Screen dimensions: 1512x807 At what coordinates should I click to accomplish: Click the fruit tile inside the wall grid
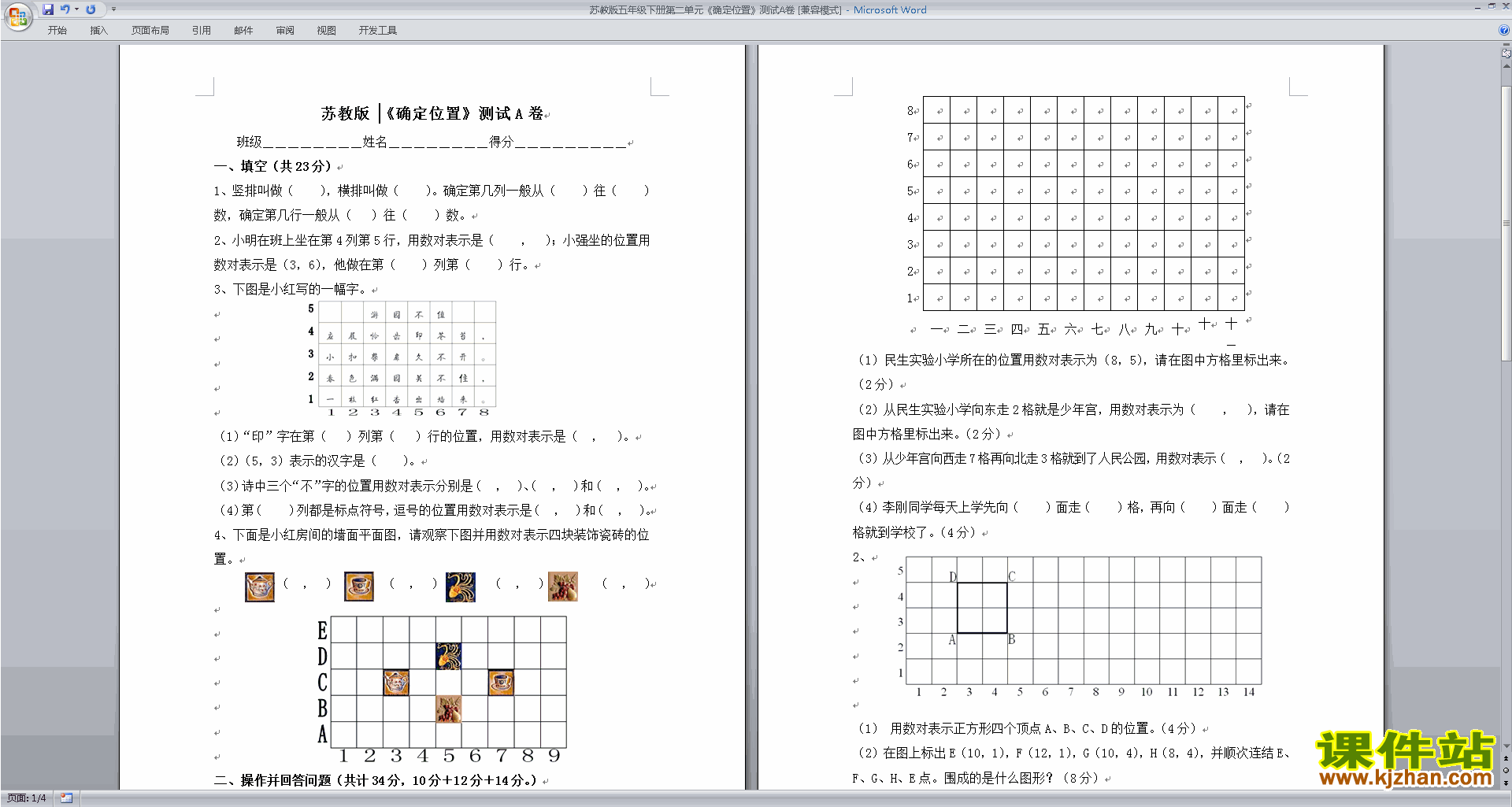(x=449, y=709)
